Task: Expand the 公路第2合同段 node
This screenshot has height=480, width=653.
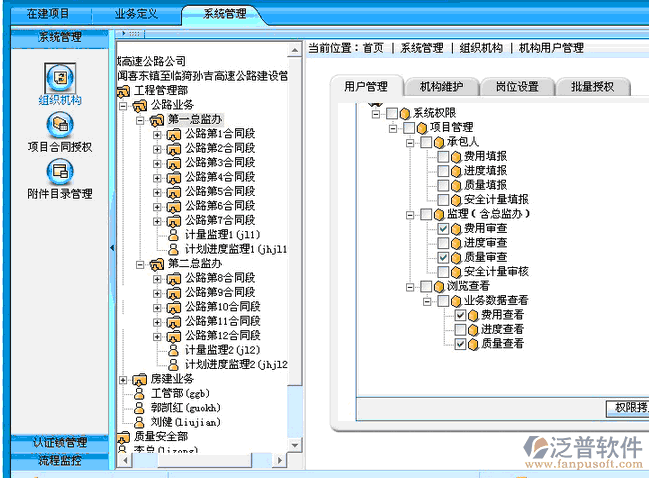Action: [x=157, y=149]
